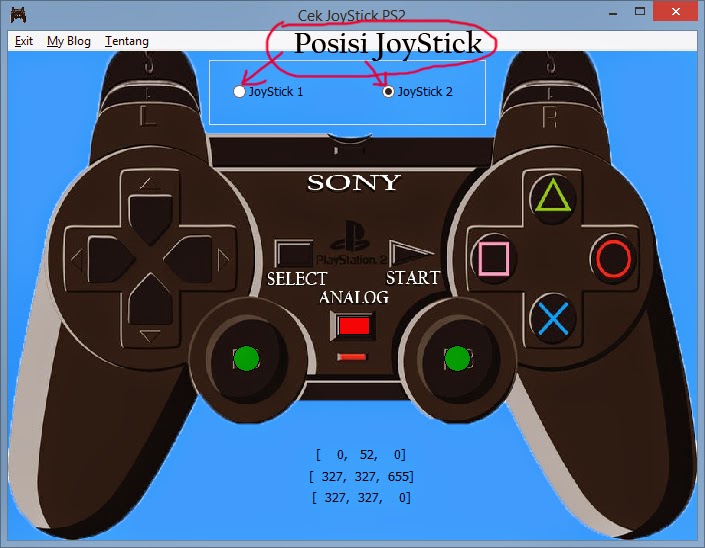Close the Cek JoyStick PS2 window
This screenshot has width=705, height=548.
pos(675,12)
